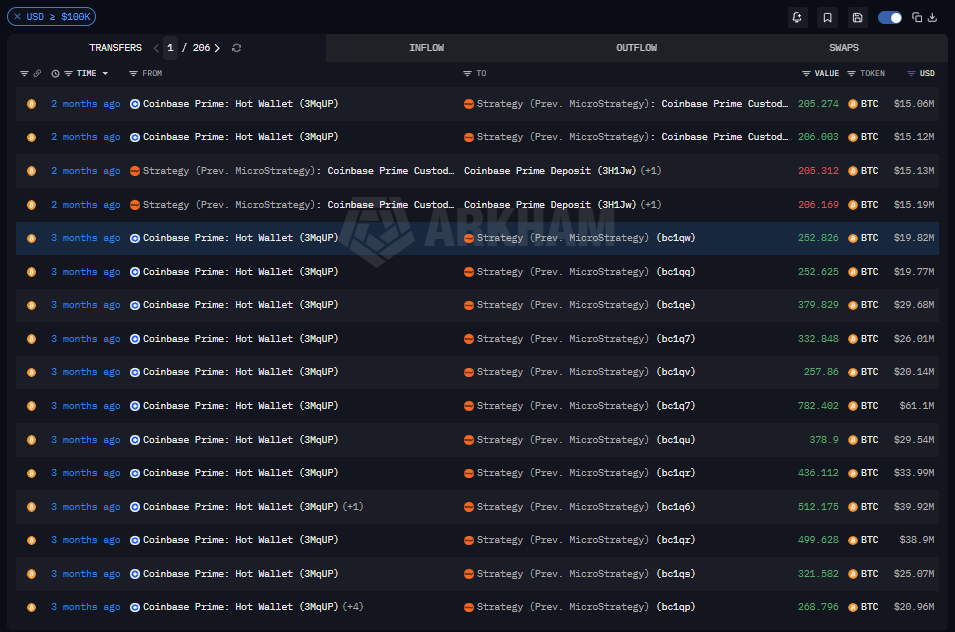The image size is (955, 632).
Task: Select the $26.01M USD amount
Action: [x=914, y=339]
